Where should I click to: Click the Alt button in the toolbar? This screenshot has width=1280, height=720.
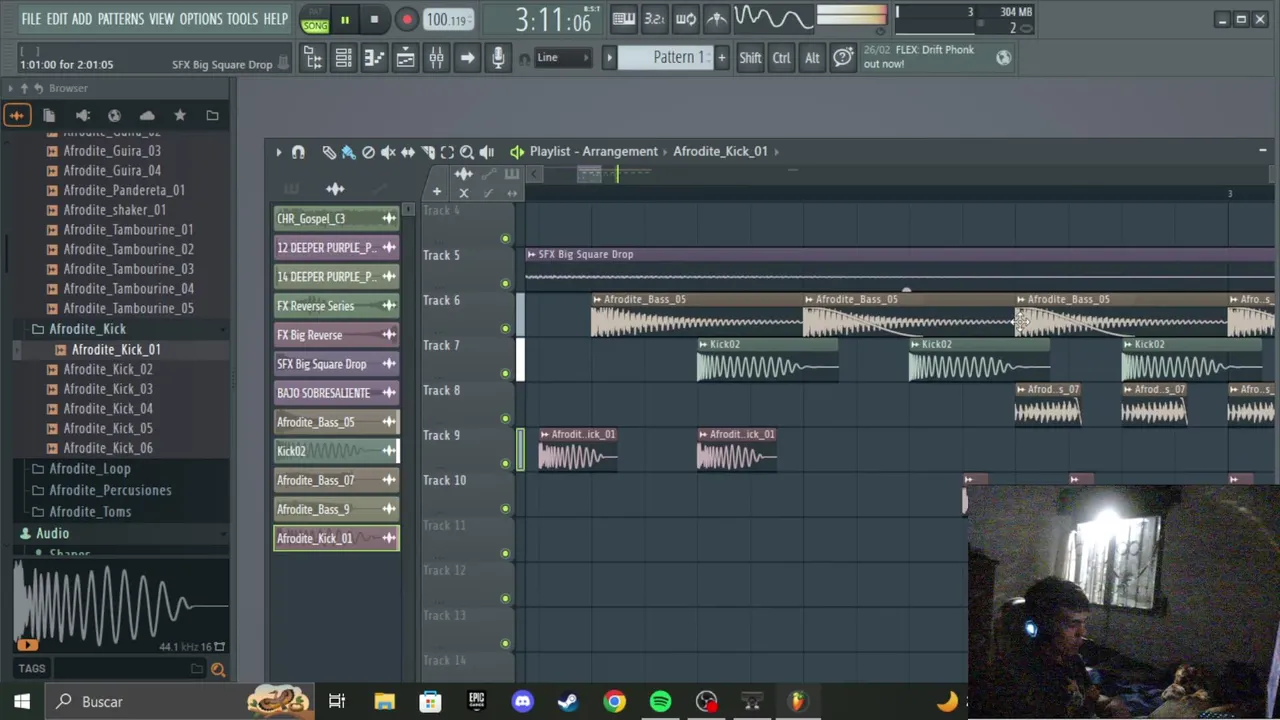click(812, 58)
